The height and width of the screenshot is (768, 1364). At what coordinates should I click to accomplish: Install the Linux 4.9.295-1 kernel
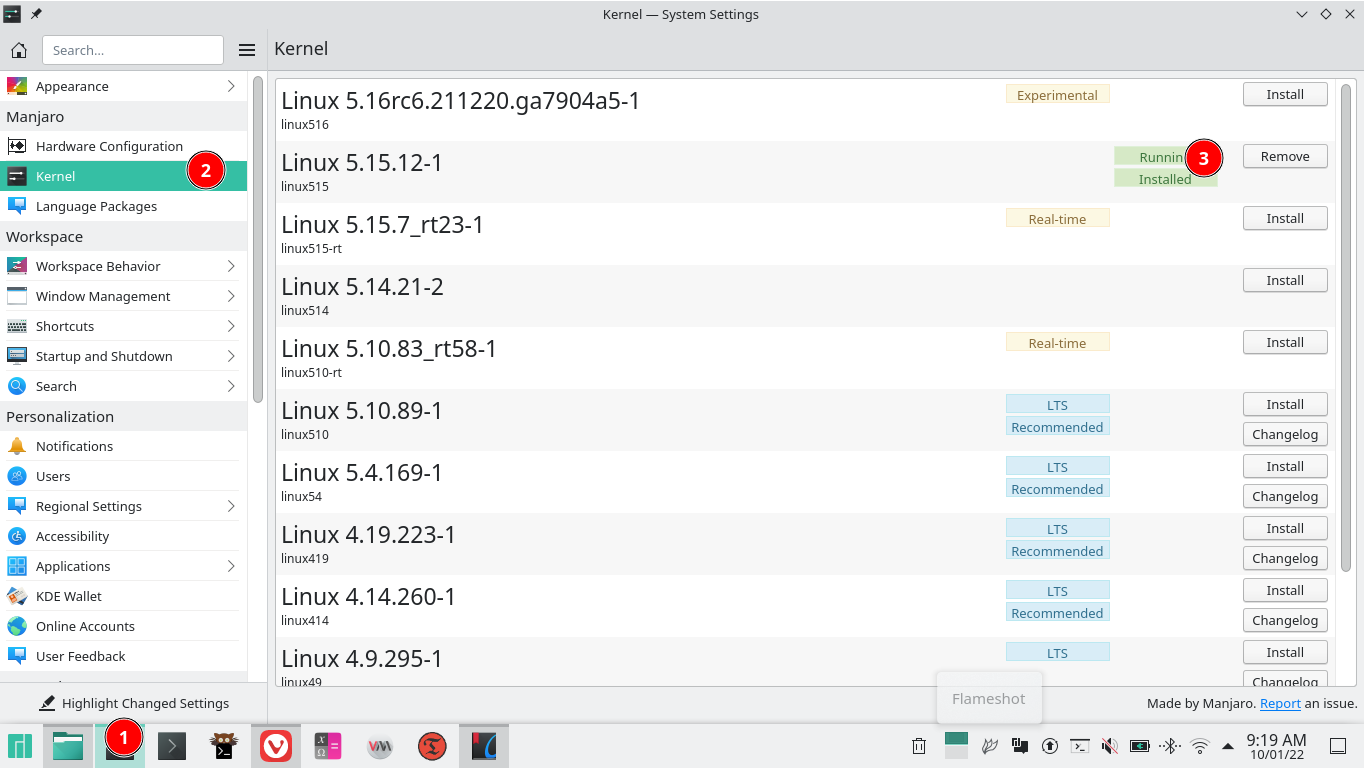click(1285, 652)
